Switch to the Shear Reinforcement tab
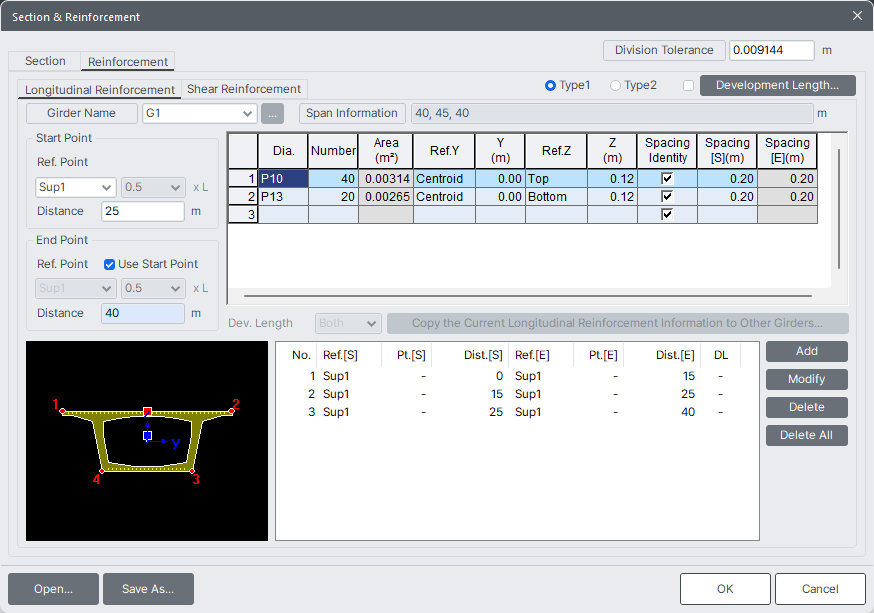This screenshot has width=874, height=613. pos(244,89)
